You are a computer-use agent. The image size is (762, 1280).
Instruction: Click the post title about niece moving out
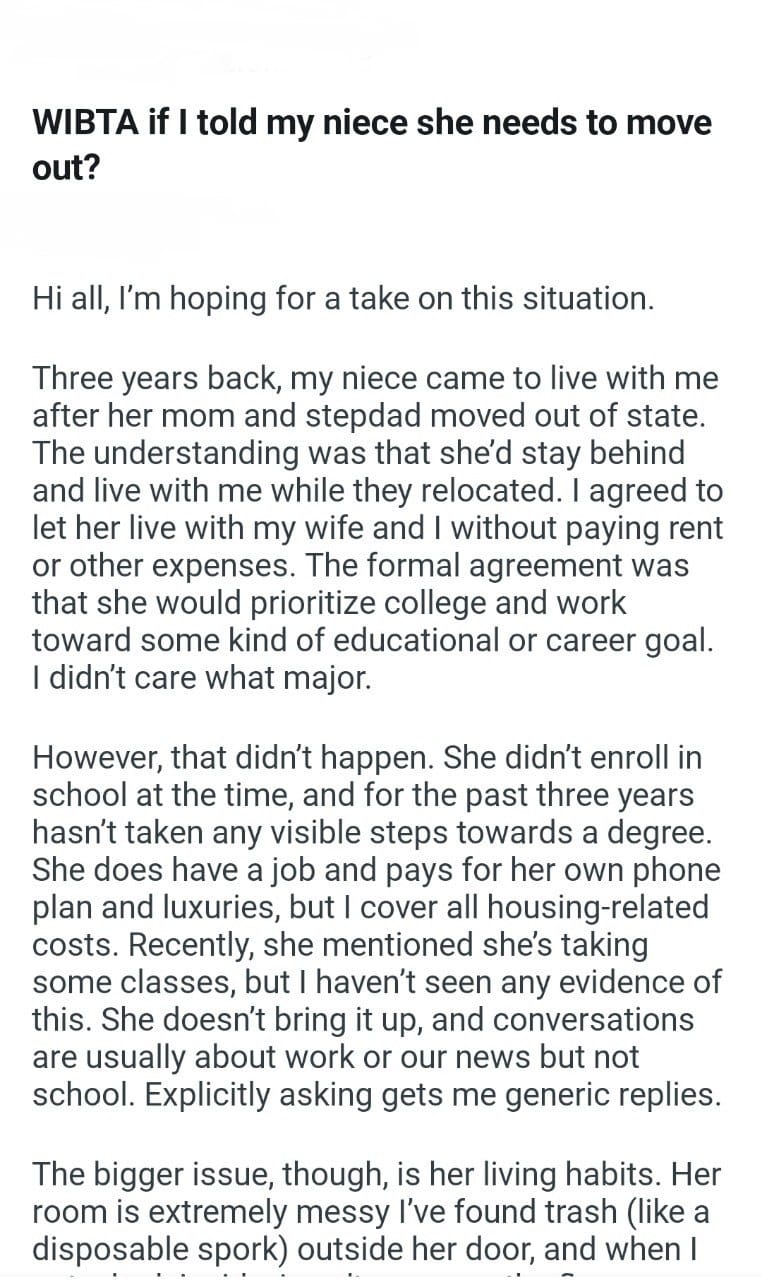tap(372, 144)
